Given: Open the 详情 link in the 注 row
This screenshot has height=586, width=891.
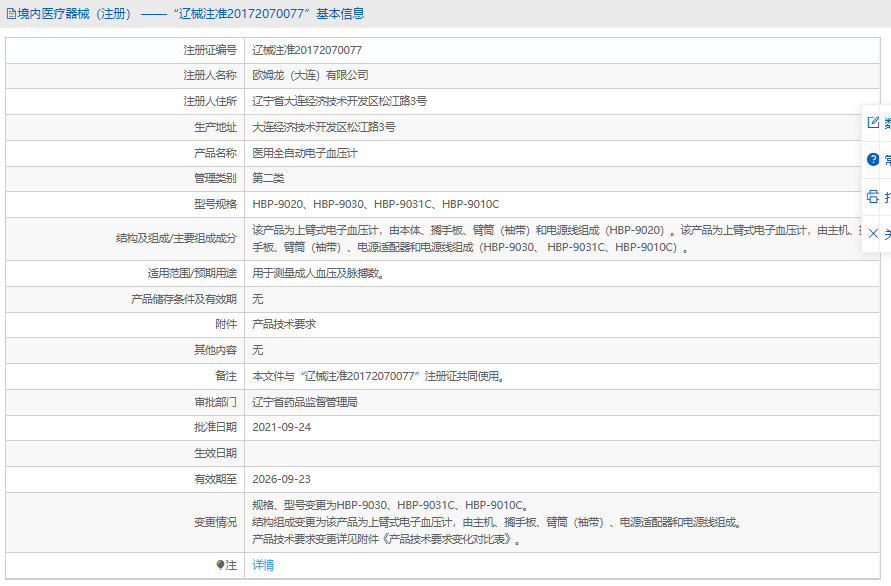Looking at the screenshot, I should click(263, 565).
